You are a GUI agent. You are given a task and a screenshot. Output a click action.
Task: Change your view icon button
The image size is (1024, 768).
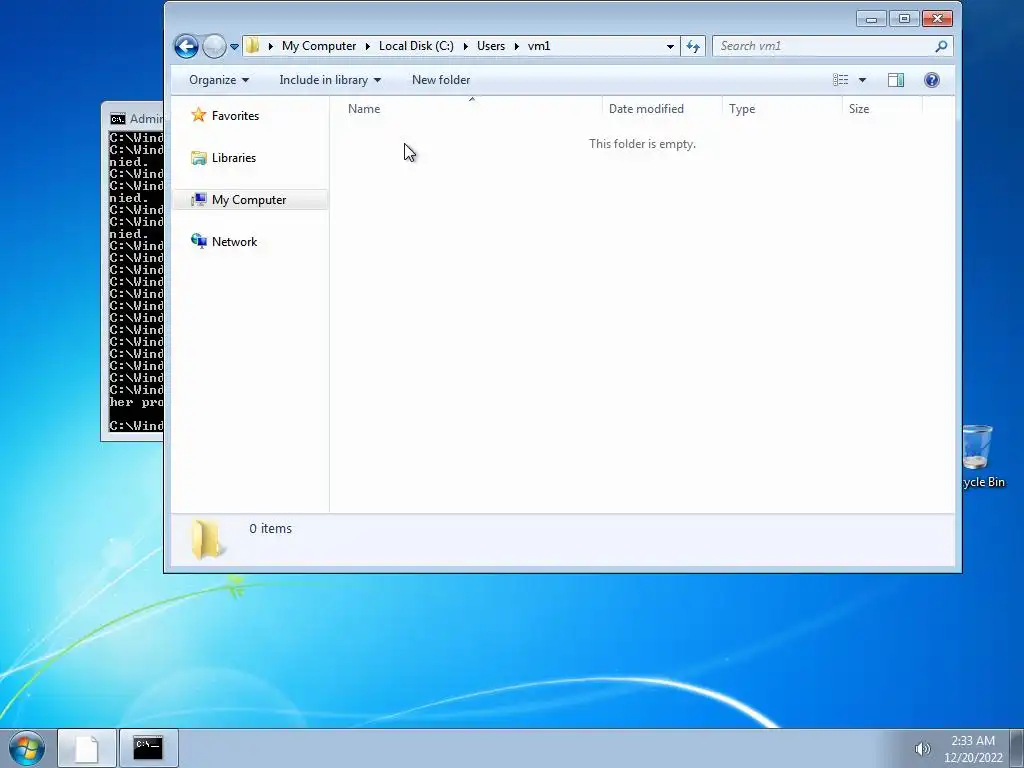click(840, 80)
